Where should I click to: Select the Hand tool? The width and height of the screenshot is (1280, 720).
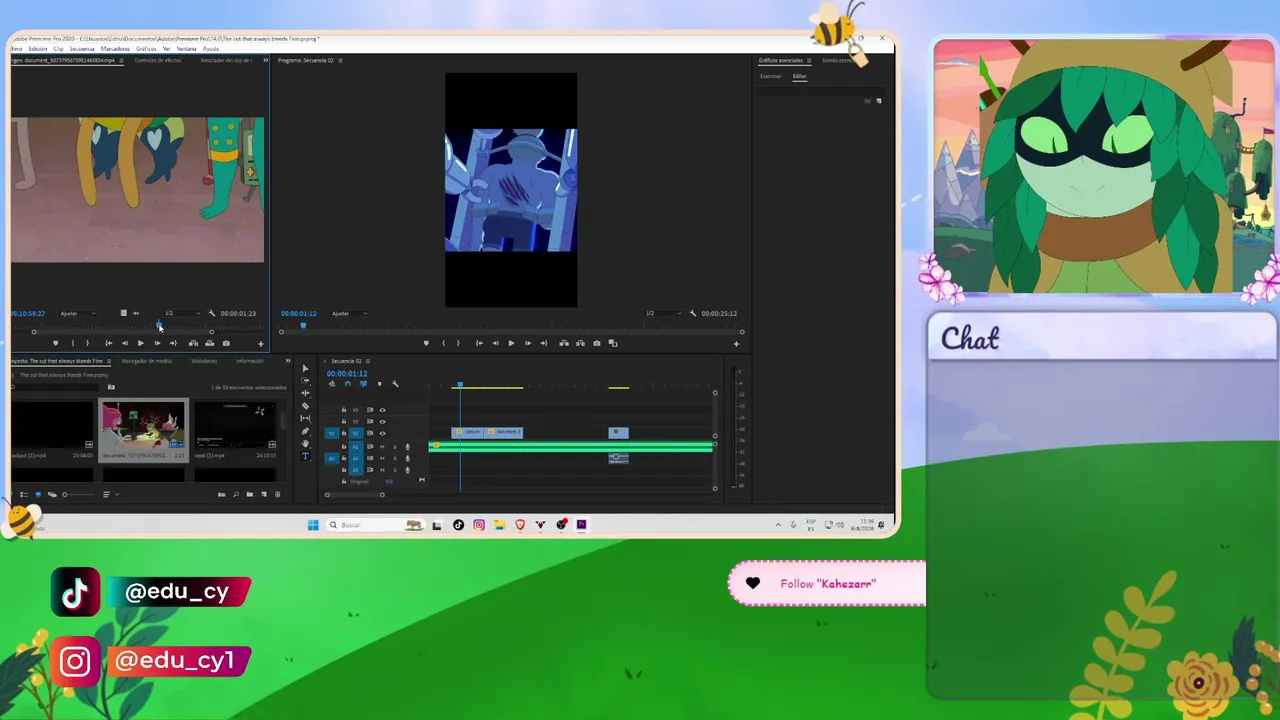(306, 444)
